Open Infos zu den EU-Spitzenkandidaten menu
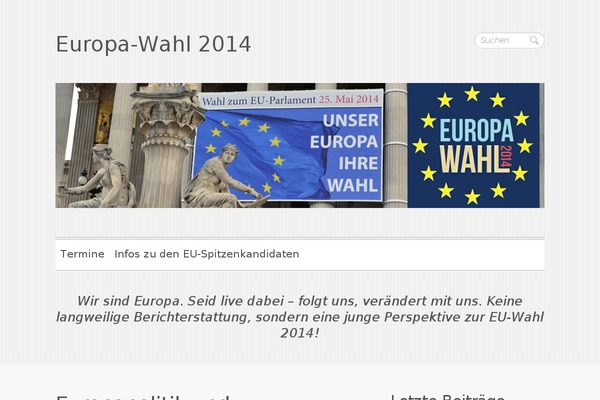This screenshot has width=600, height=400. pos(207,254)
